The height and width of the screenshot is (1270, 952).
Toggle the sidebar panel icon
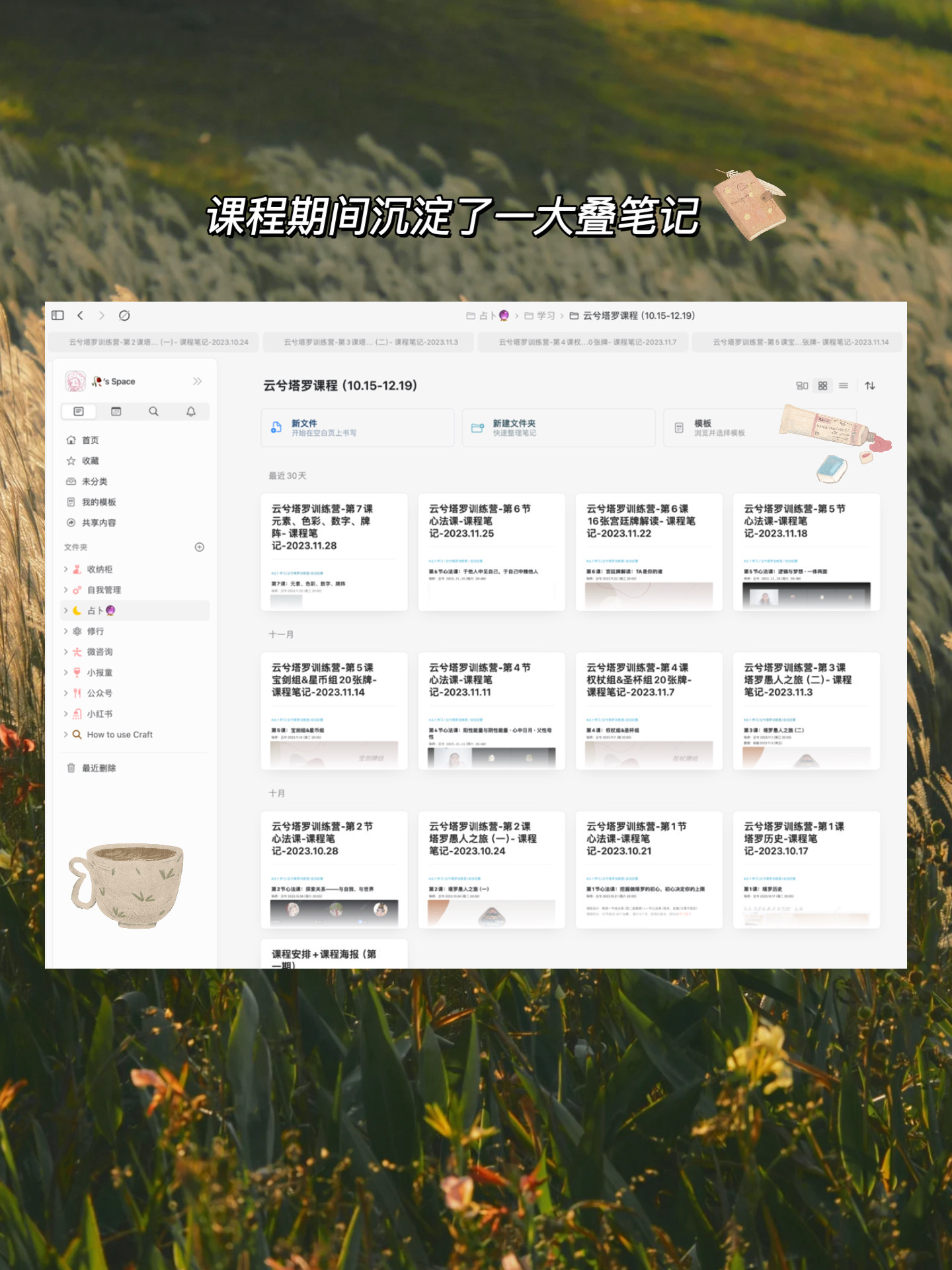(58, 316)
